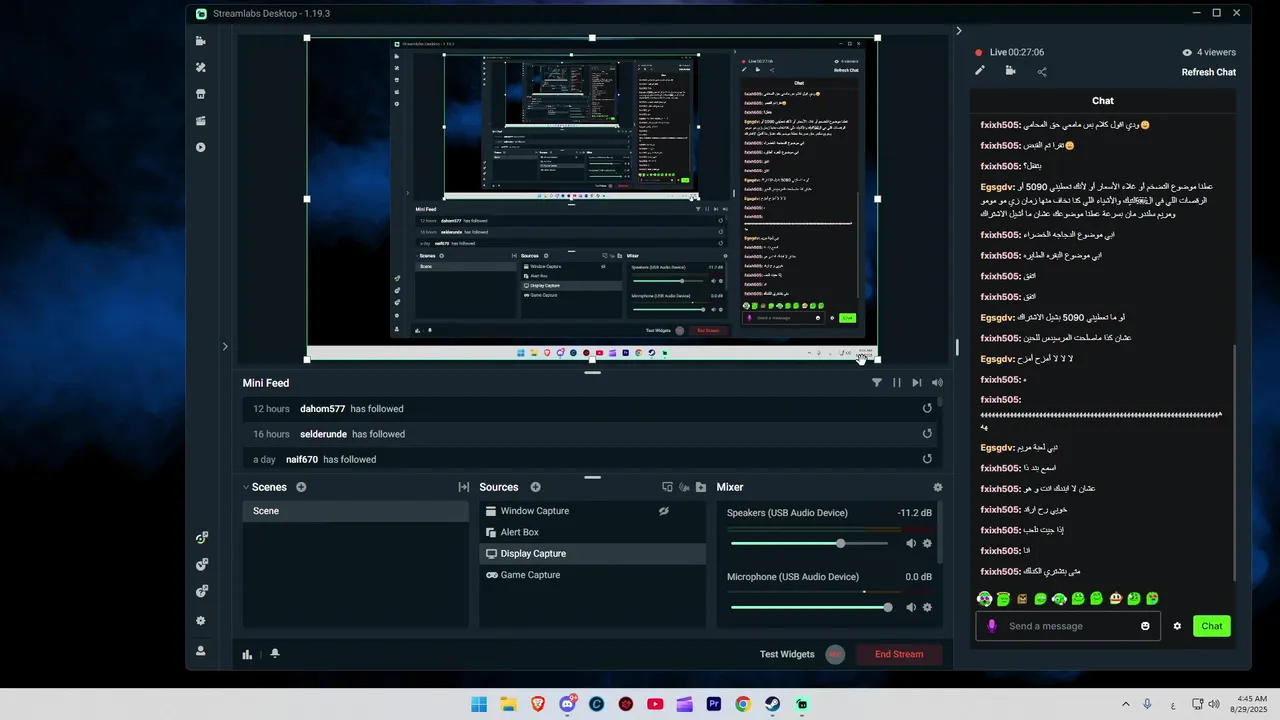Open Mixer advanced audio settings gear
This screenshot has height=720, width=1280.
click(x=937, y=487)
